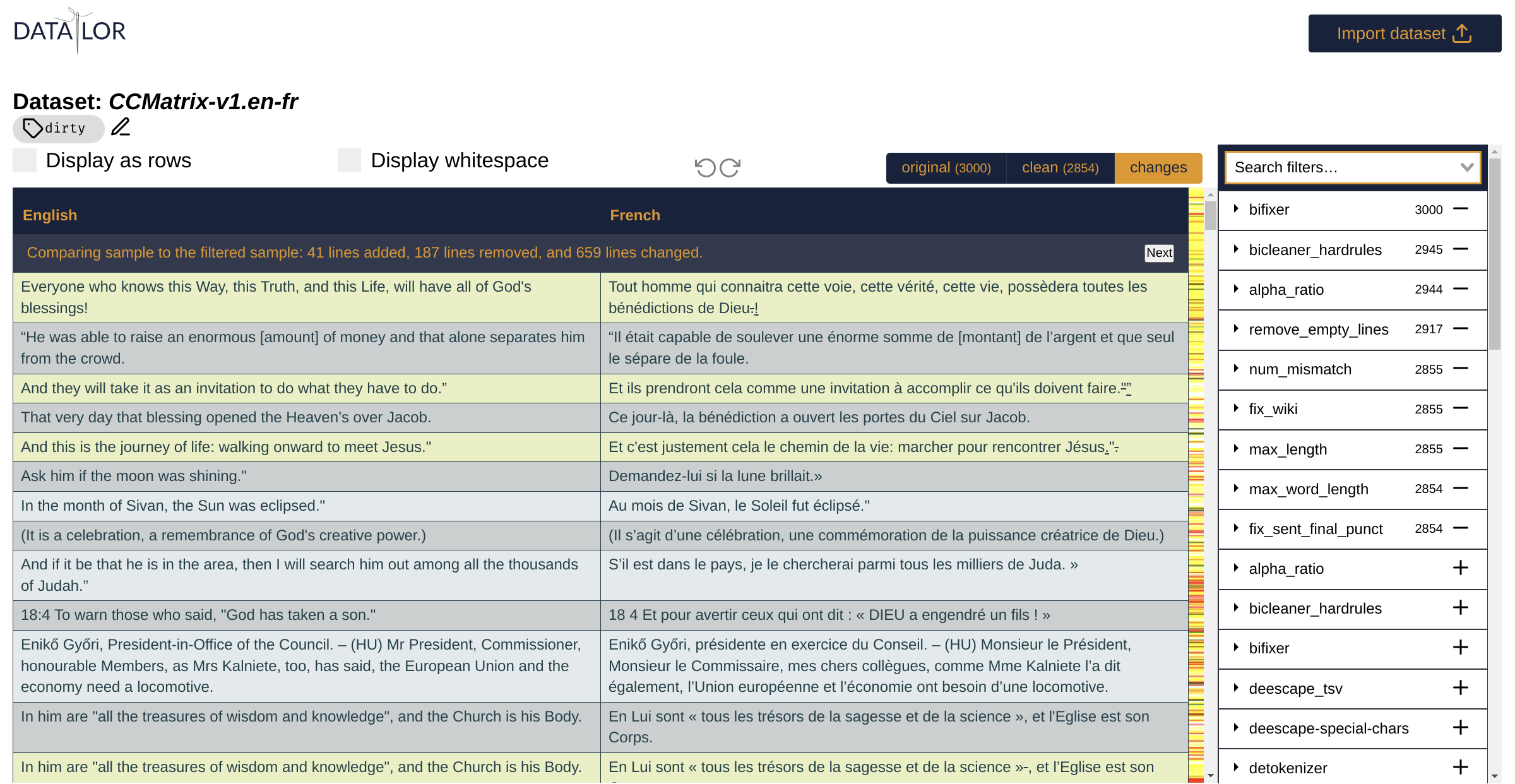Expand the max_length filter triangle

pyautogui.click(x=1236, y=449)
